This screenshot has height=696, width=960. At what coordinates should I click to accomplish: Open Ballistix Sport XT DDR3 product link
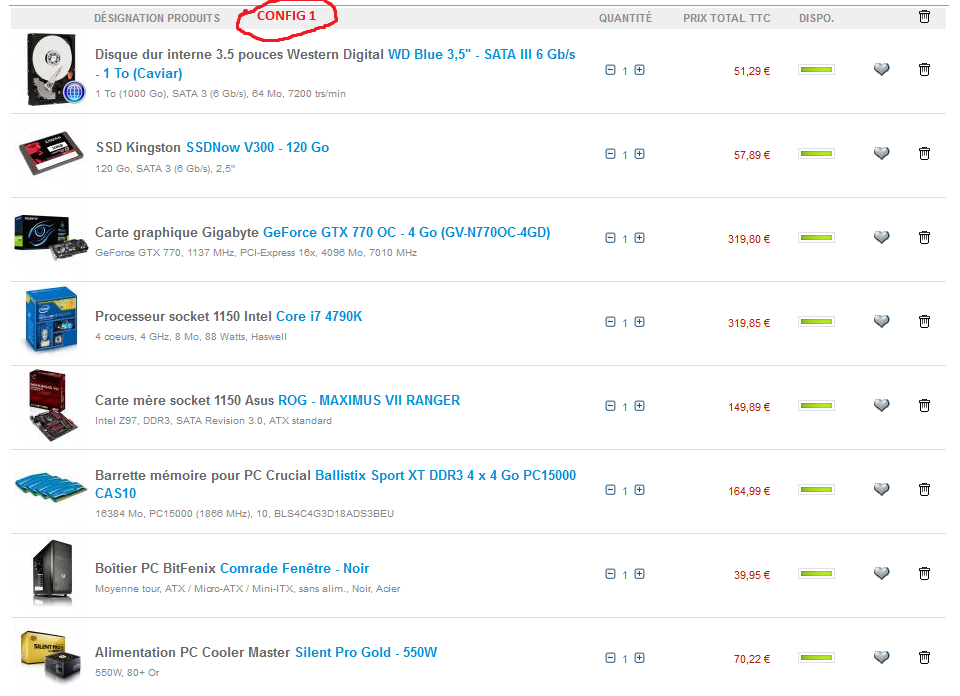pos(445,476)
